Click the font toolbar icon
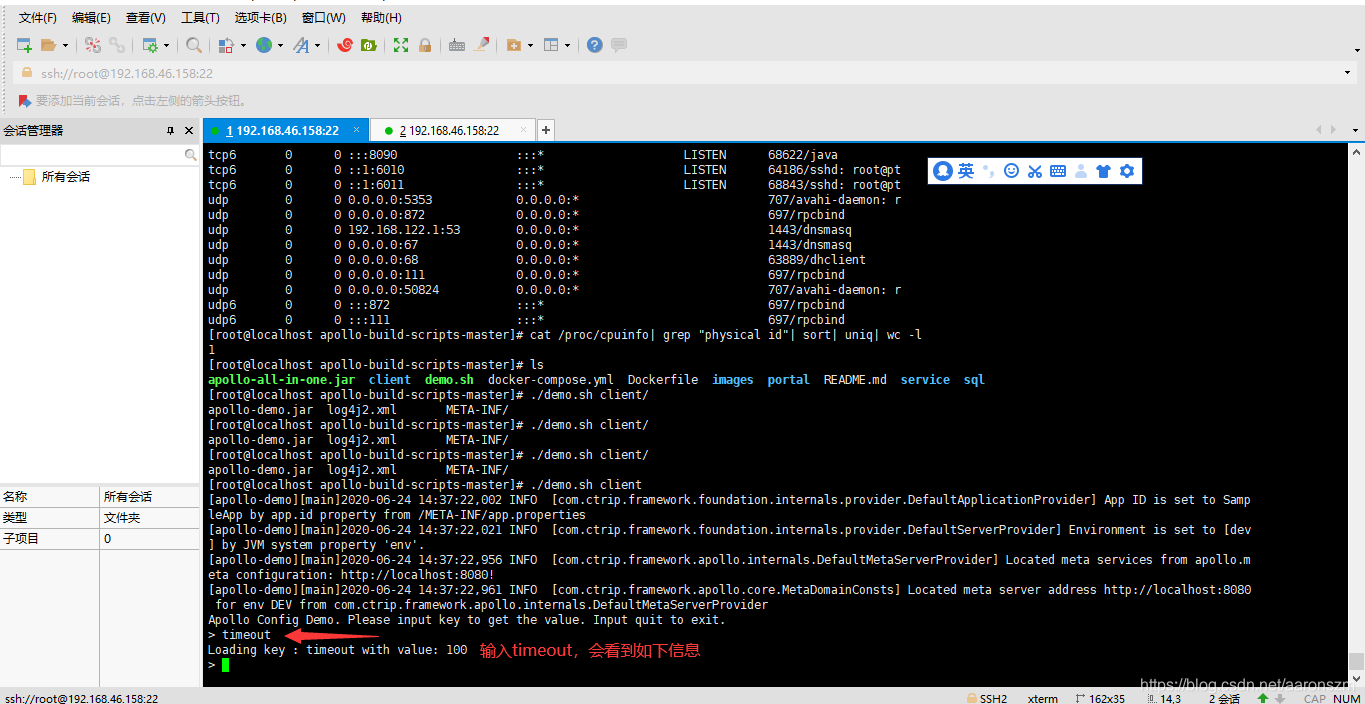 click(301, 45)
